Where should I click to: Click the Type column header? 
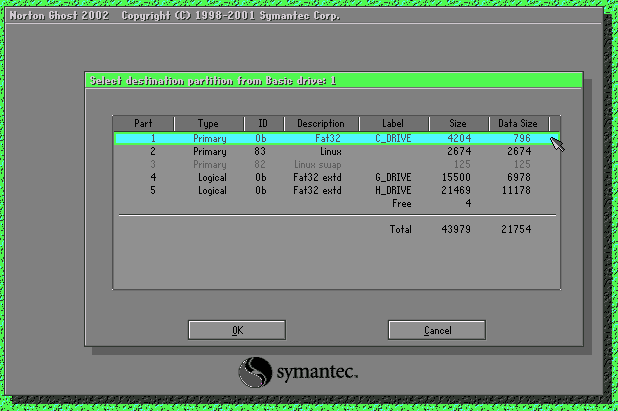[x=209, y=123]
